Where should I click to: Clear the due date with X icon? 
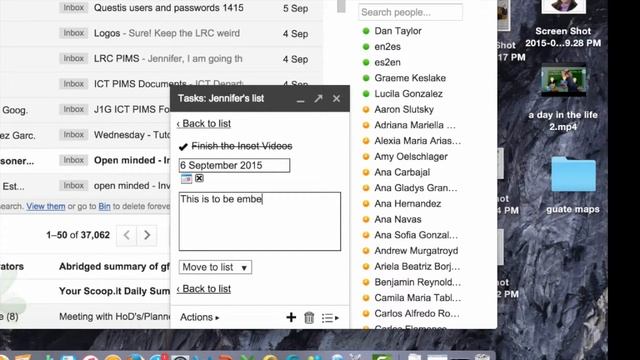[x=199, y=178]
